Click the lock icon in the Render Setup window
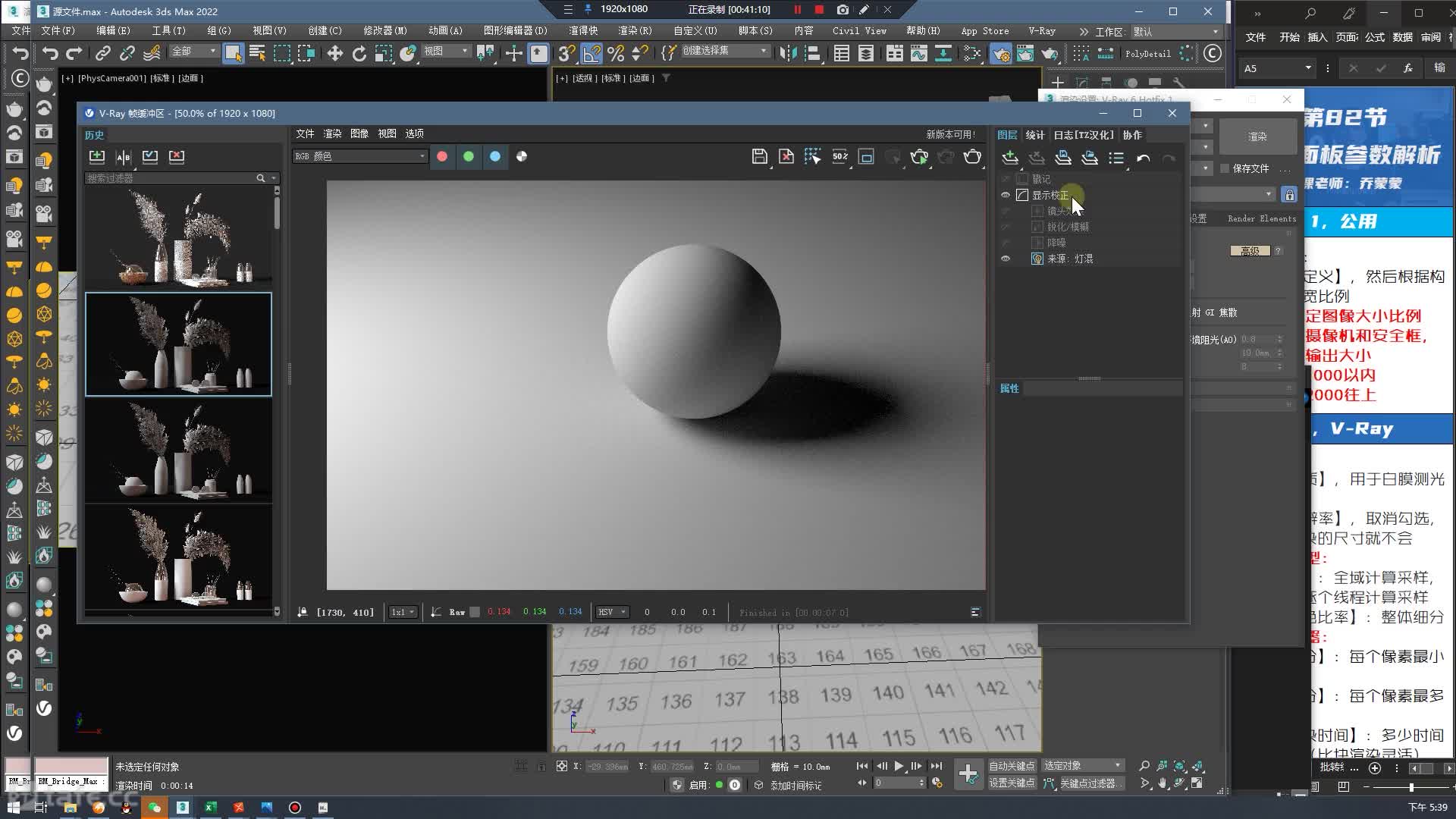The image size is (1456, 819). tap(1289, 195)
